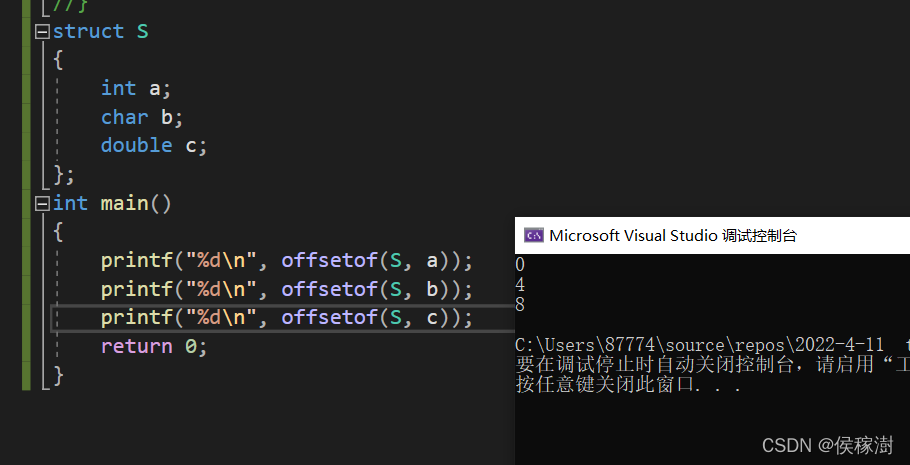Click the 'main' function name
This screenshot has width=910, height=465.
pyautogui.click(x=124, y=204)
